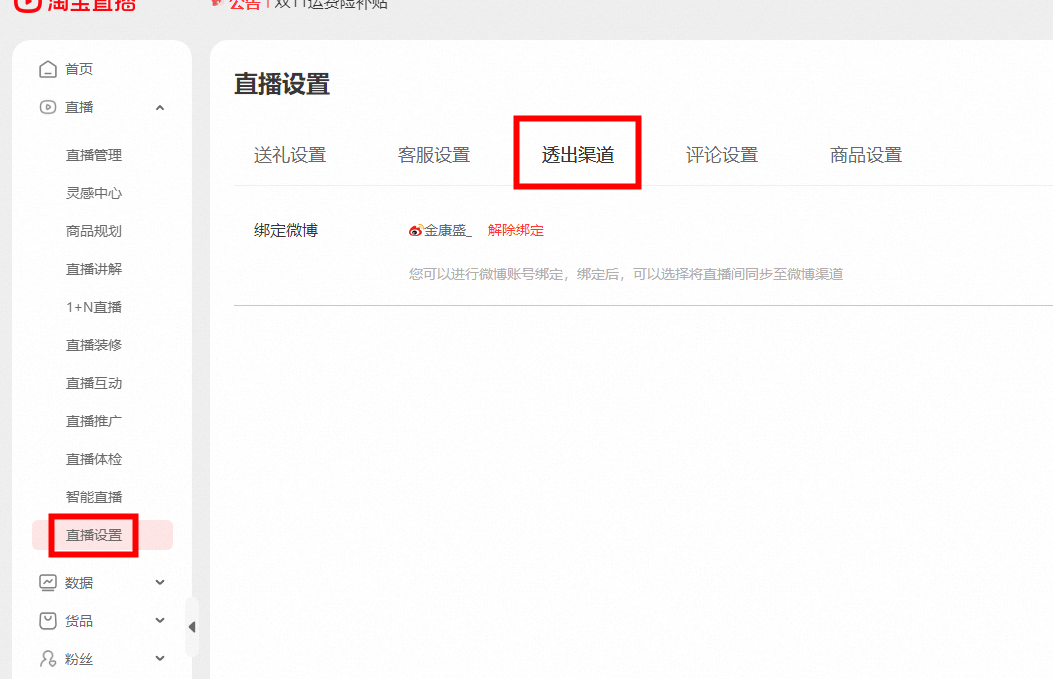
Task: Collapse the 直播 menu section chevron
Action: point(160,107)
